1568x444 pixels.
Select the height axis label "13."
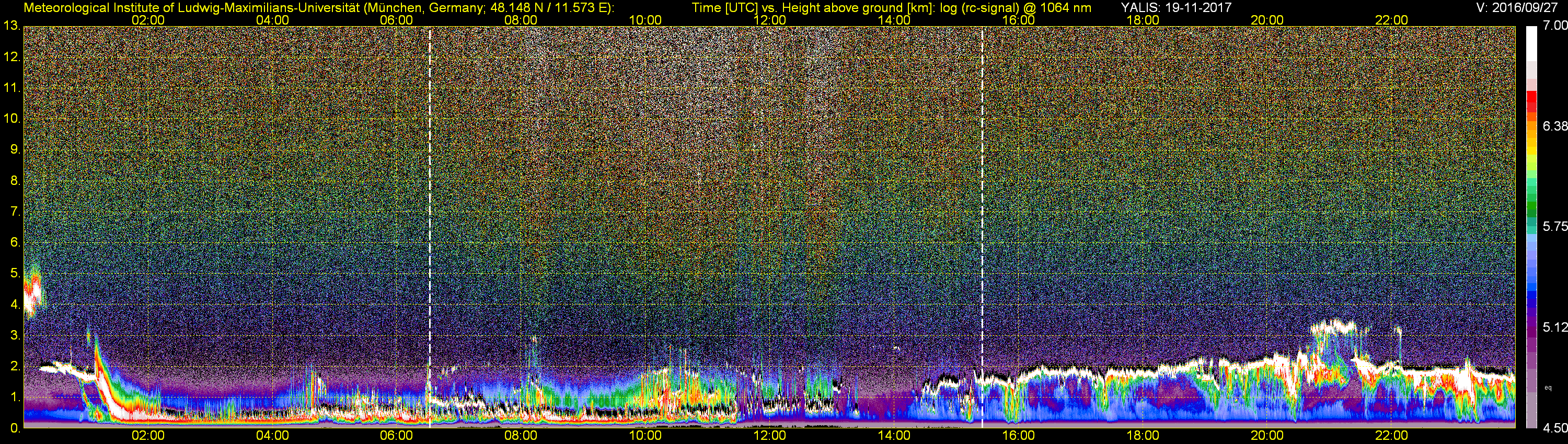pos(12,26)
